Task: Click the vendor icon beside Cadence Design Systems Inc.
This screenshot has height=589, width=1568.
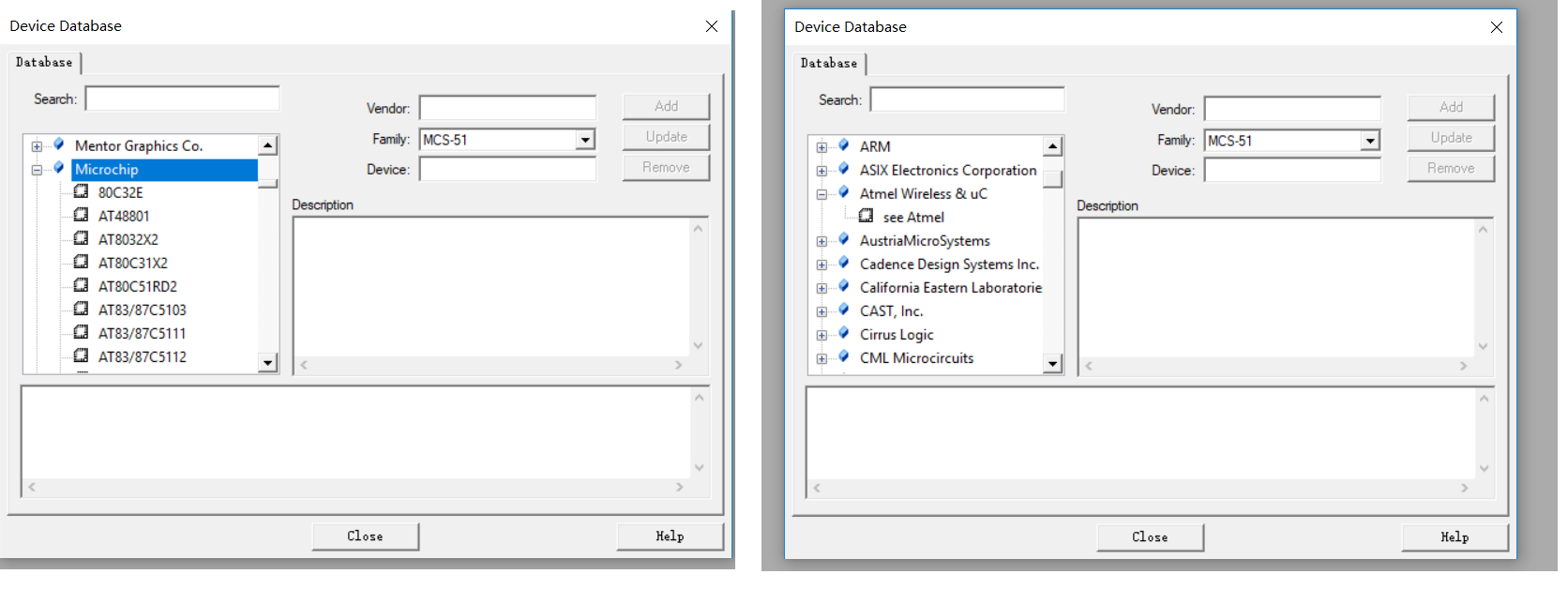Action: [x=844, y=263]
